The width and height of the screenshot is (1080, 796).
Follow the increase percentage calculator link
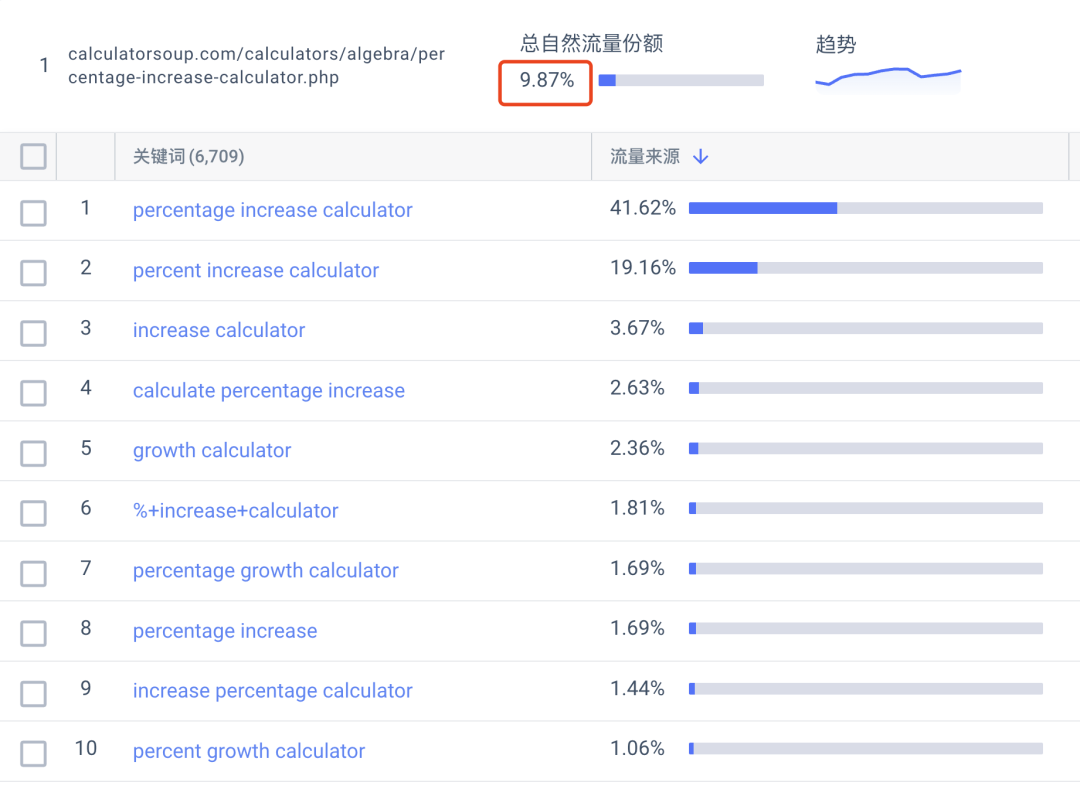273,691
